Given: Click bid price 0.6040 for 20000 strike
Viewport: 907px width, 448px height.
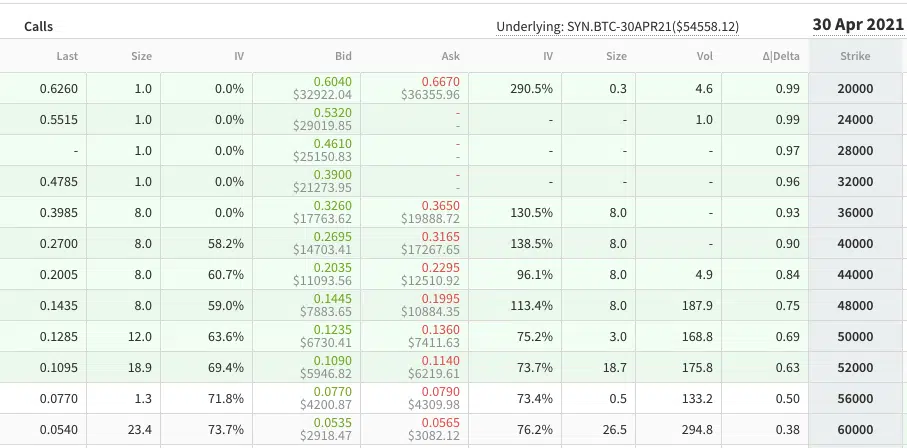Looking at the screenshot, I should 333,82.
